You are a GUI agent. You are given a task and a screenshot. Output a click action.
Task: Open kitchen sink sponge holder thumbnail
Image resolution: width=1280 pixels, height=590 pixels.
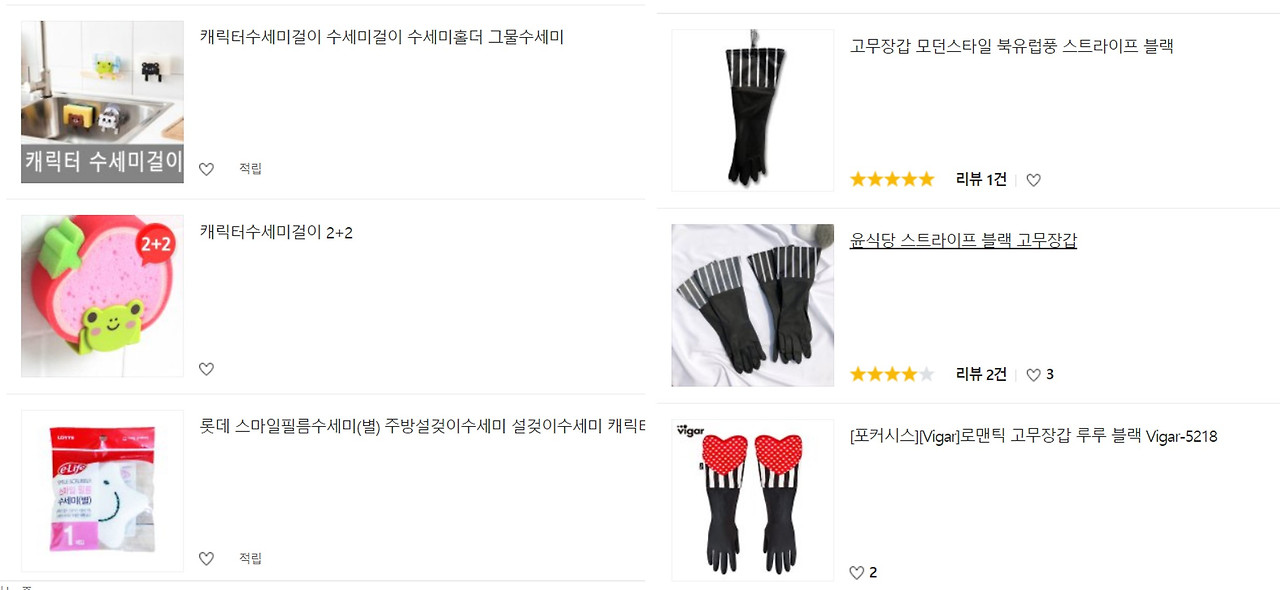tap(102, 102)
